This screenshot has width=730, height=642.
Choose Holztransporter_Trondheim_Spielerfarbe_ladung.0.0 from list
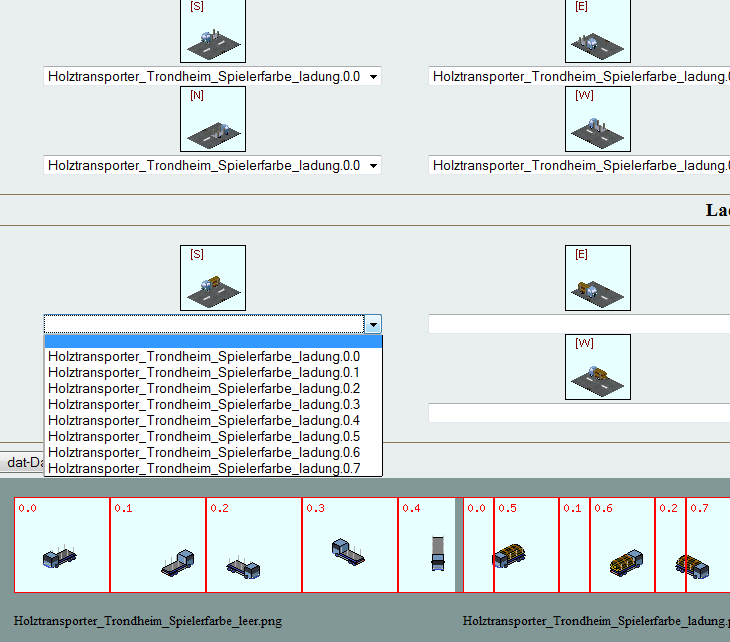pos(204,356)
